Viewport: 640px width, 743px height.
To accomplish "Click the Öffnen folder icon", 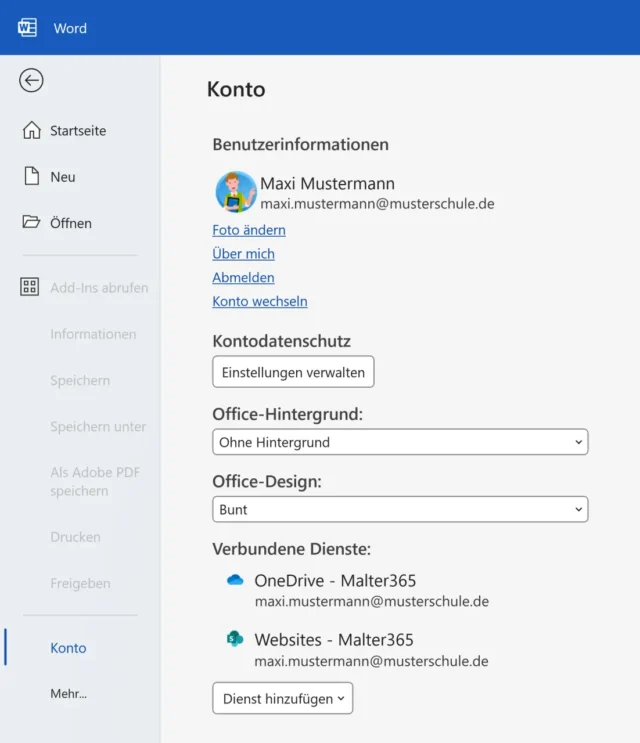I will (x=31, y=223).
